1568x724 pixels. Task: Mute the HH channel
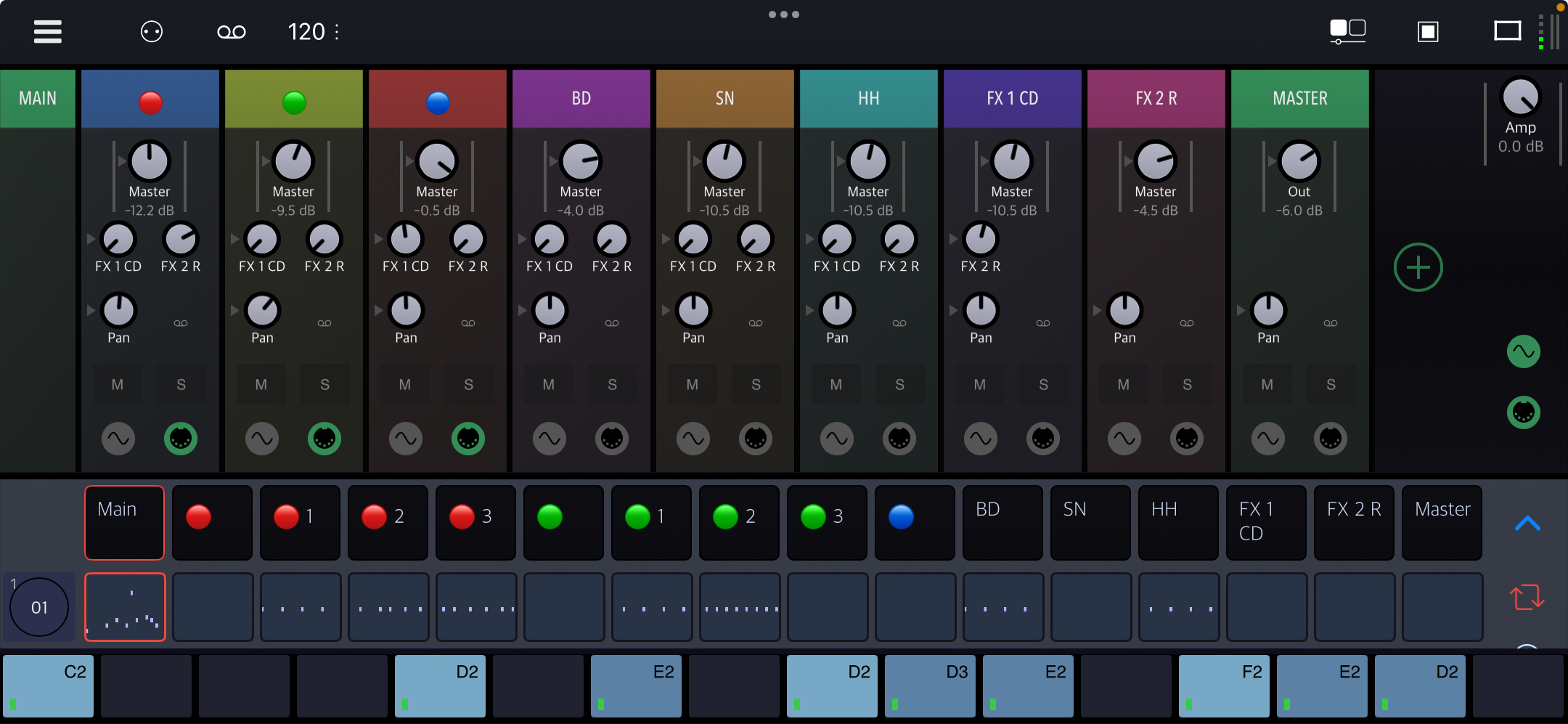pyautogui.click(x=836, y=384)
